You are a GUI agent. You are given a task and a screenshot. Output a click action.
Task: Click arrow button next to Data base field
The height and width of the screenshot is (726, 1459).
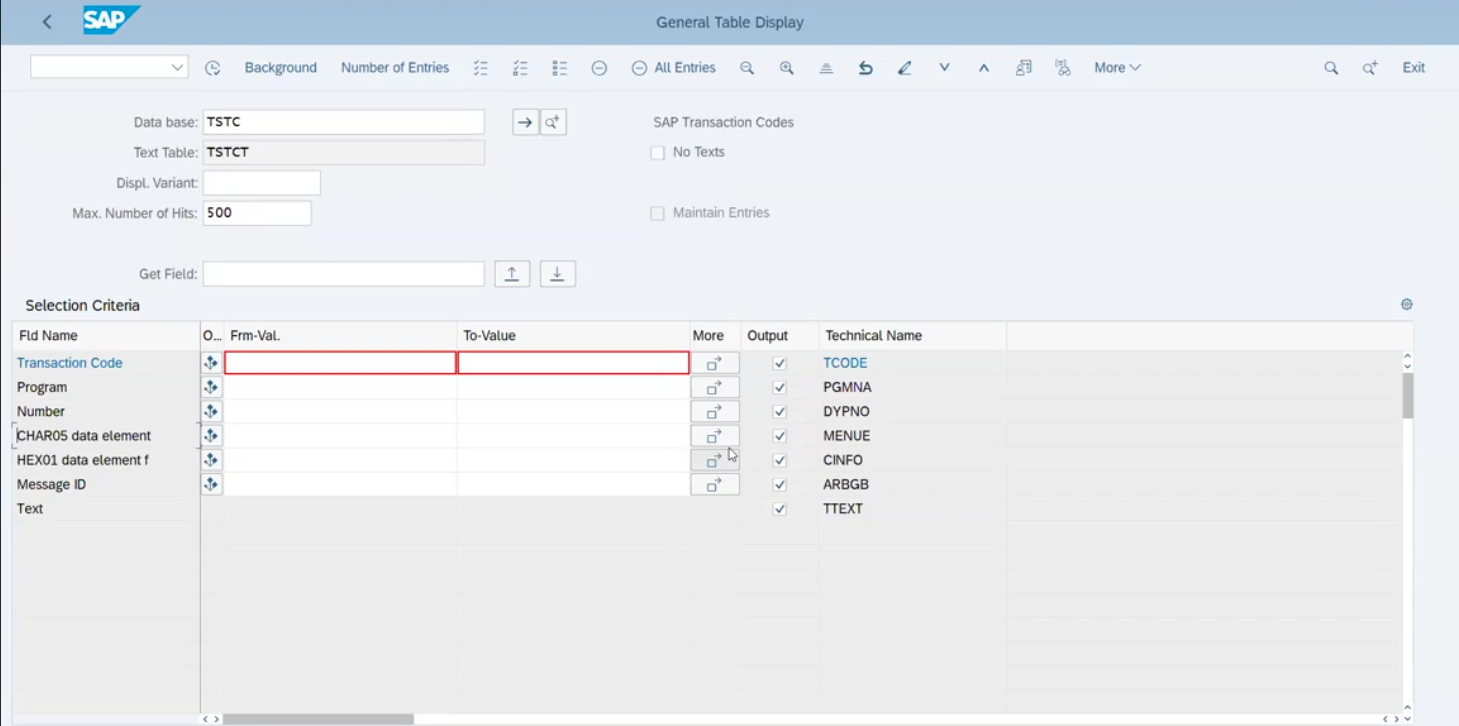click(x=525, y=122)
